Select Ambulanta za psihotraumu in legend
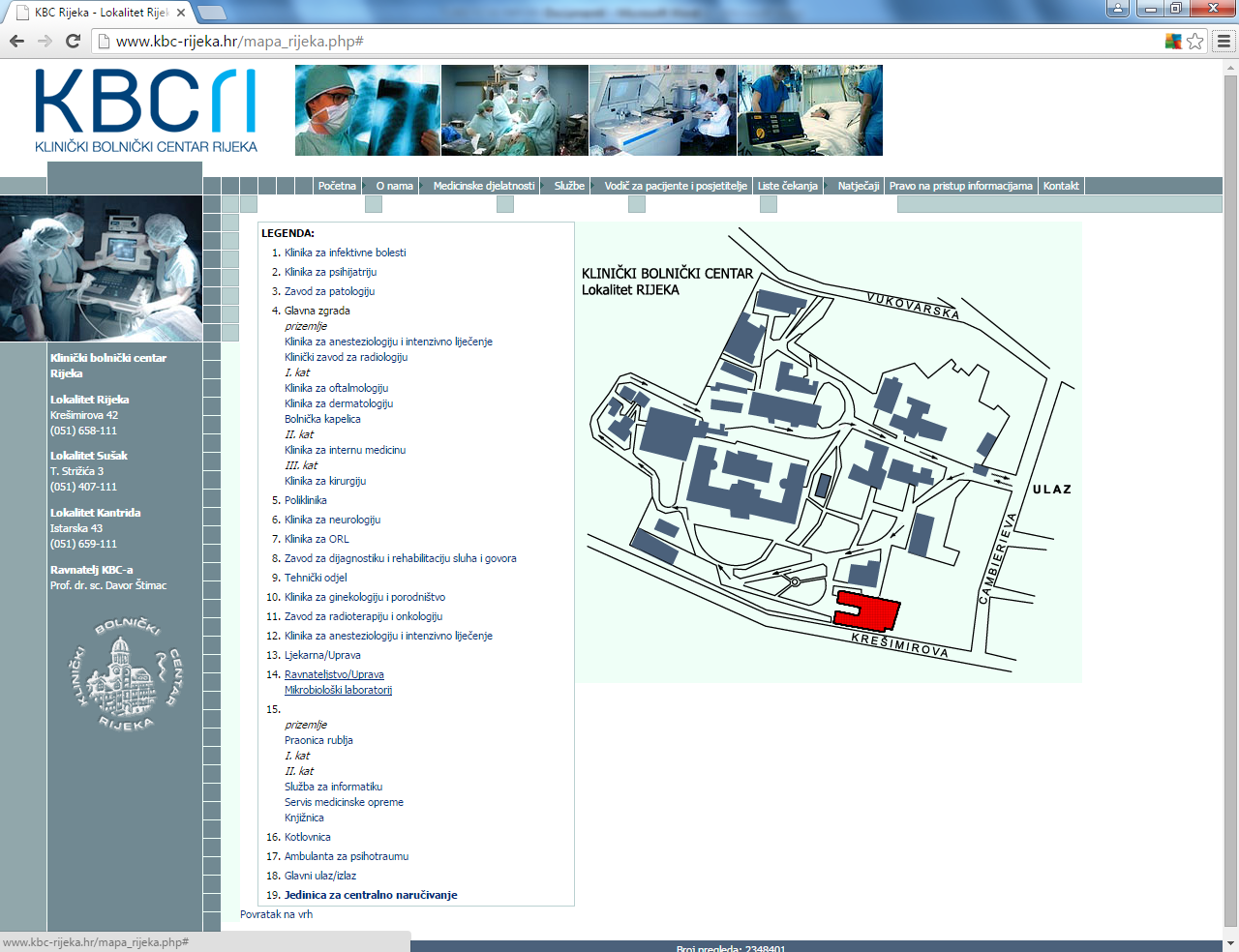 347,856
